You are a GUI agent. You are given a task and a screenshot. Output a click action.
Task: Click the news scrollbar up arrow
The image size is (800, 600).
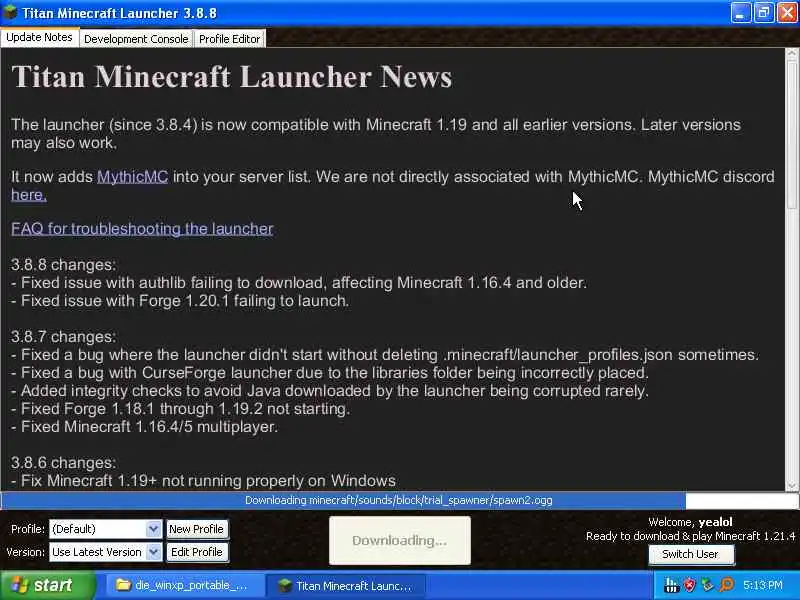[x=792, y=53]
